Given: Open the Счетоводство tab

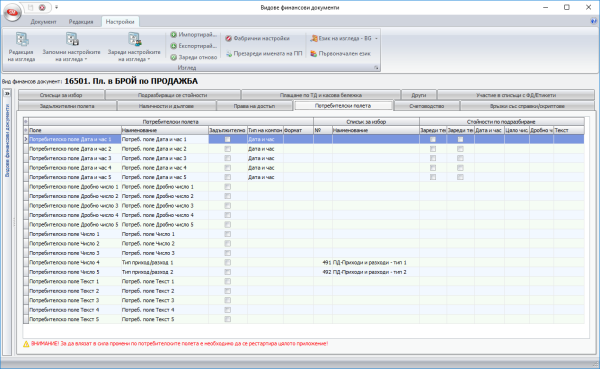Looking at the screenshot, I should (427, 106).
